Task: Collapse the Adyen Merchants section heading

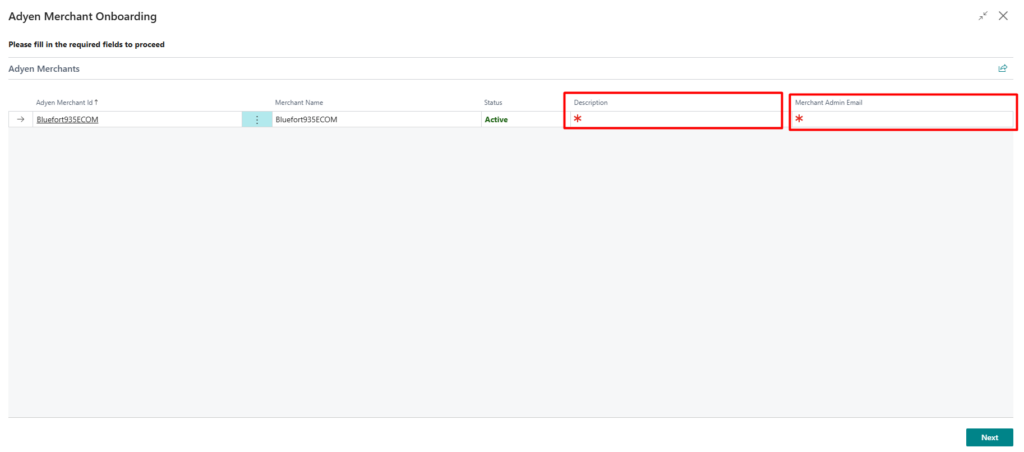Action: 44,69
